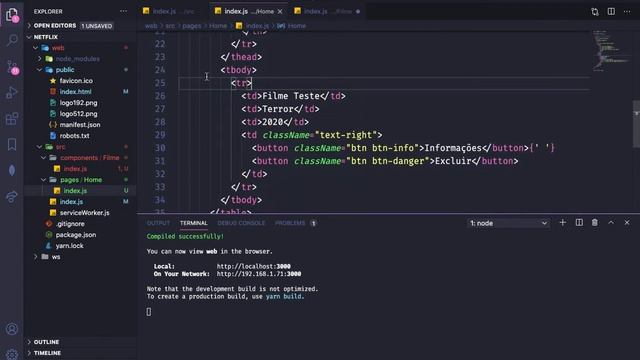Screen dimensions: 640x360
Task: Open the Manage settings gear
Action: pyautogui.click(x=12, y=353)
